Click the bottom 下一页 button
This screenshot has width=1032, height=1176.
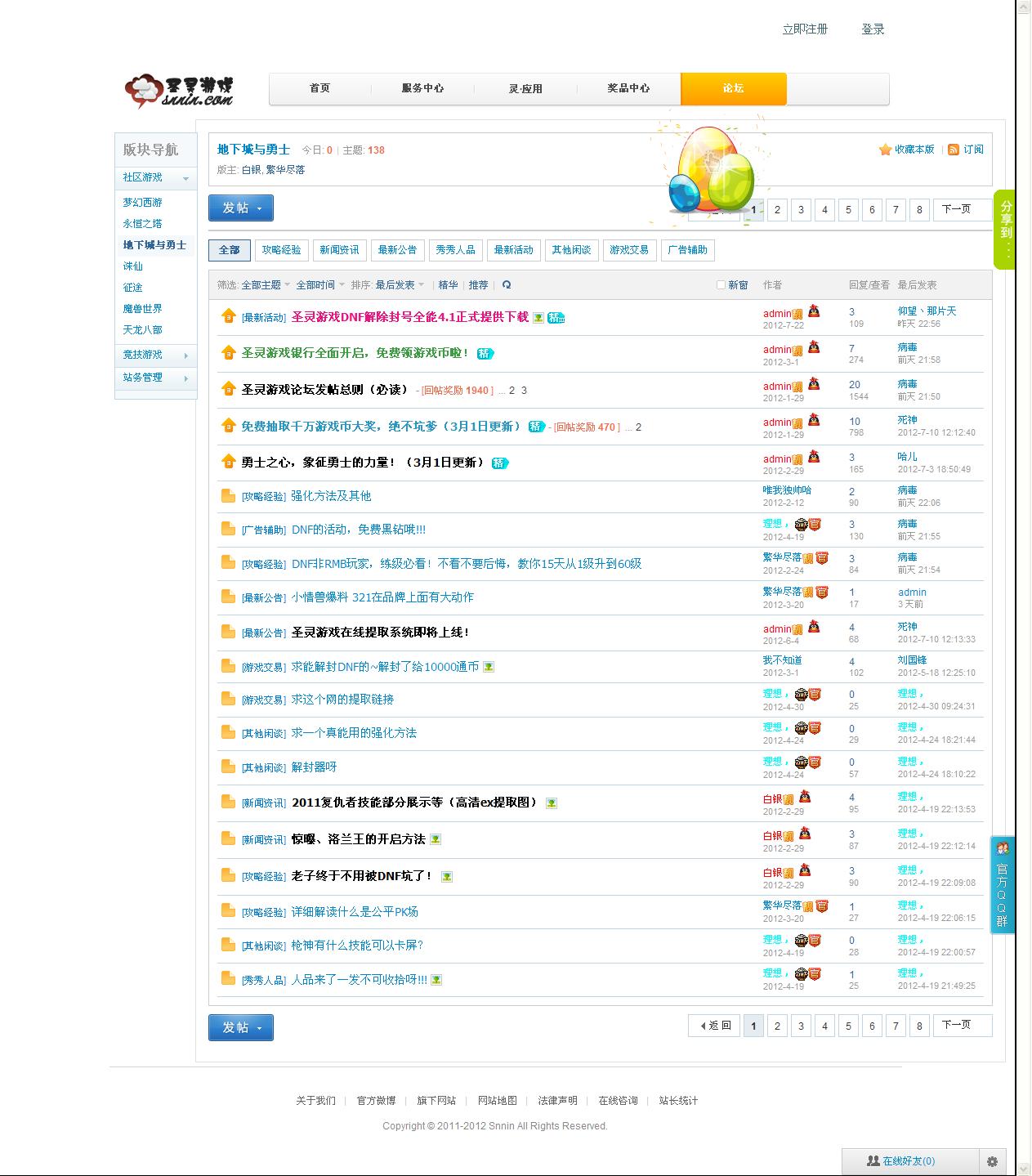click(x=963, y=1026)
